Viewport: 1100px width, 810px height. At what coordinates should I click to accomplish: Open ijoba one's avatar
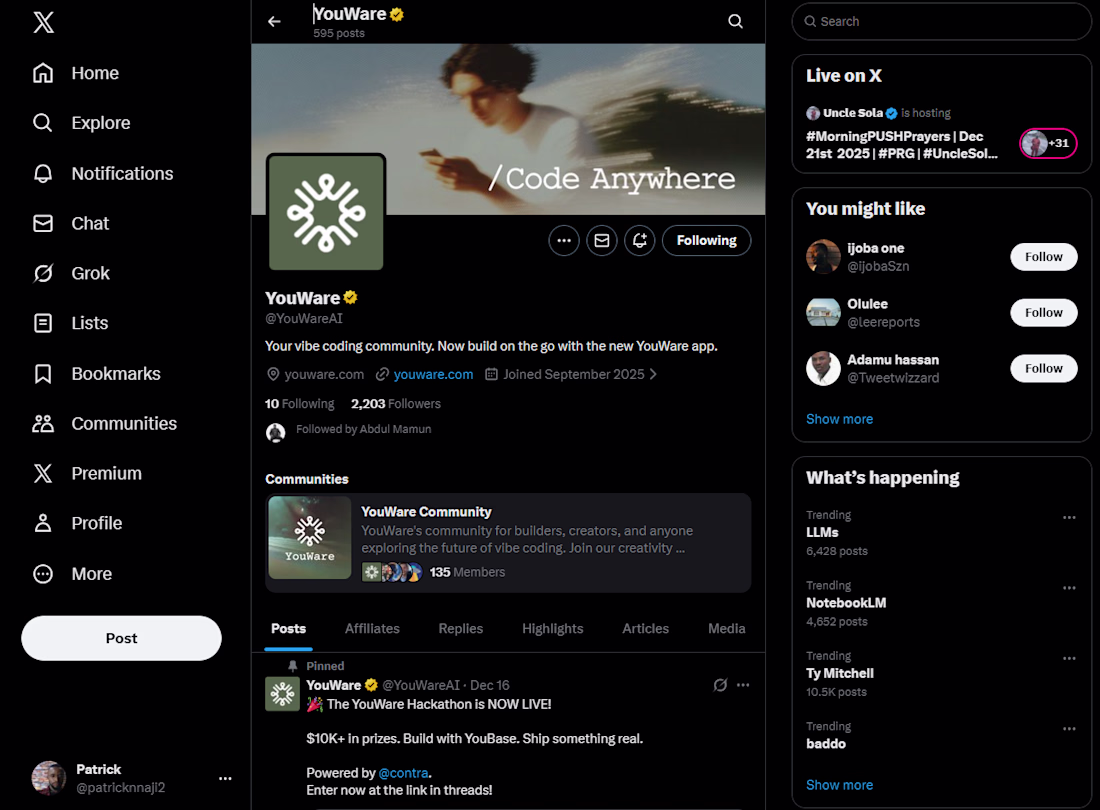click(823, 257)
